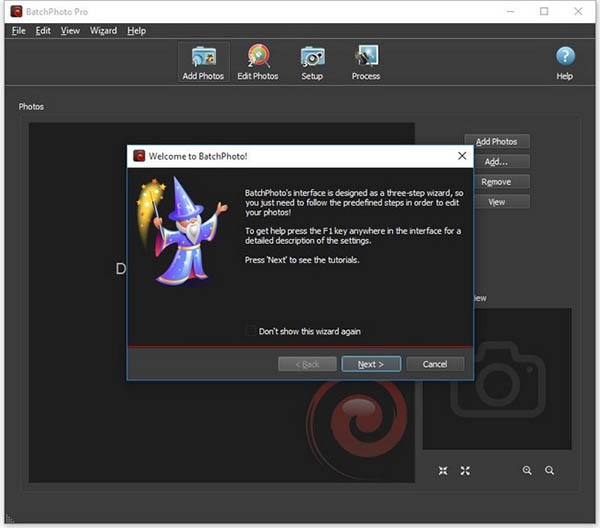
Task: Click the fit-to-window collapse arrows icon
Action: pyautogui.click(x=443, y=470)
